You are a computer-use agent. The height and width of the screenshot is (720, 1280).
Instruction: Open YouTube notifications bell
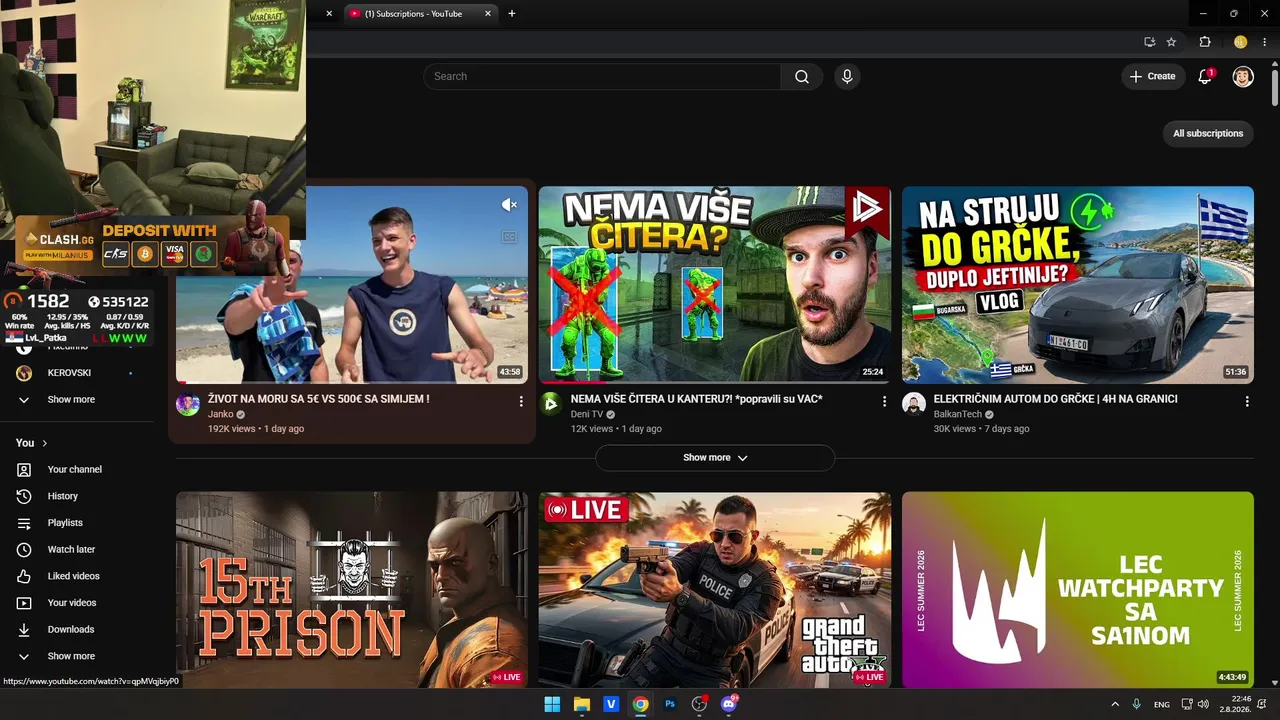point(1205,77)
